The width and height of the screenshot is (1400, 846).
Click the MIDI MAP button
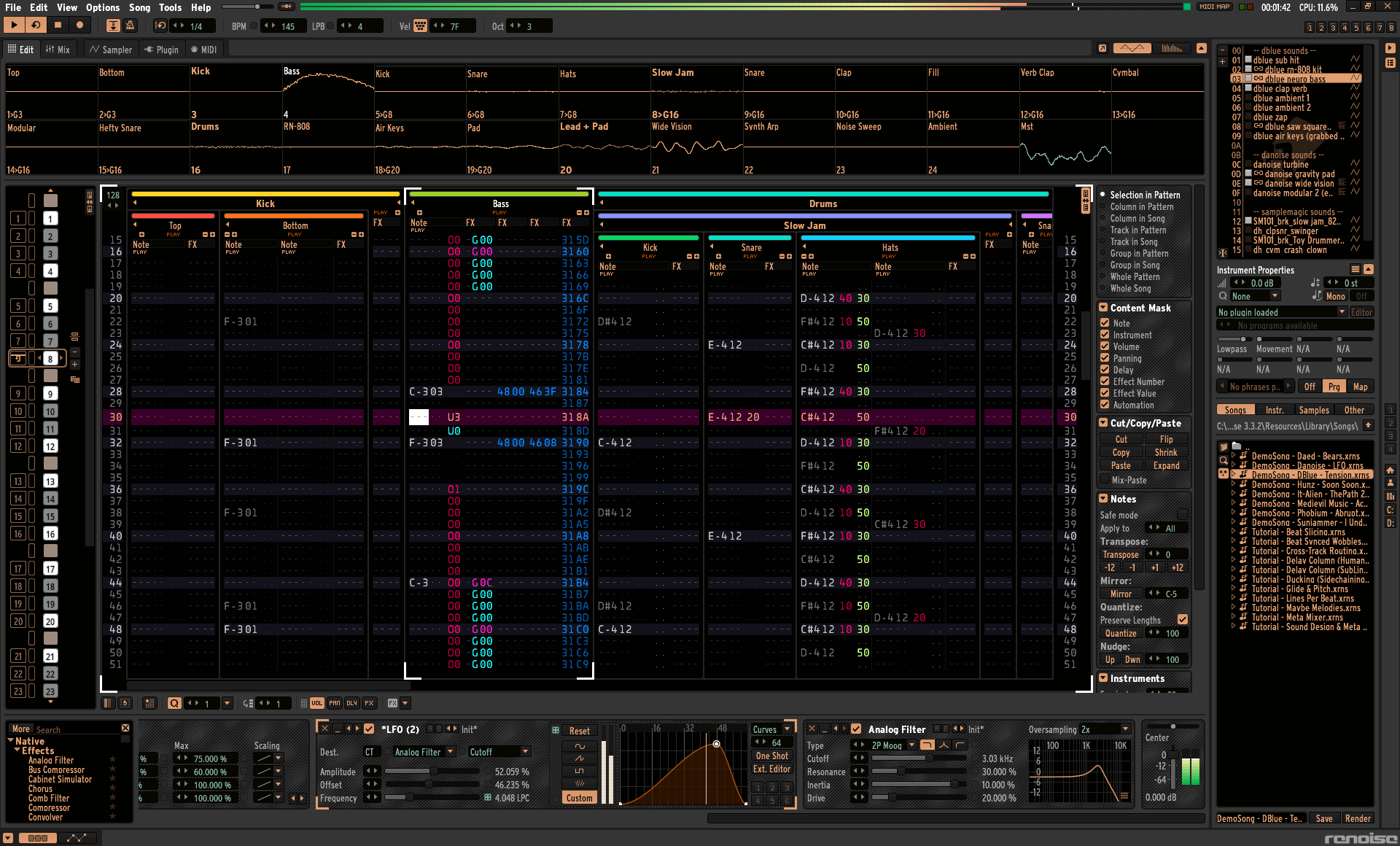pos(1215,7)
